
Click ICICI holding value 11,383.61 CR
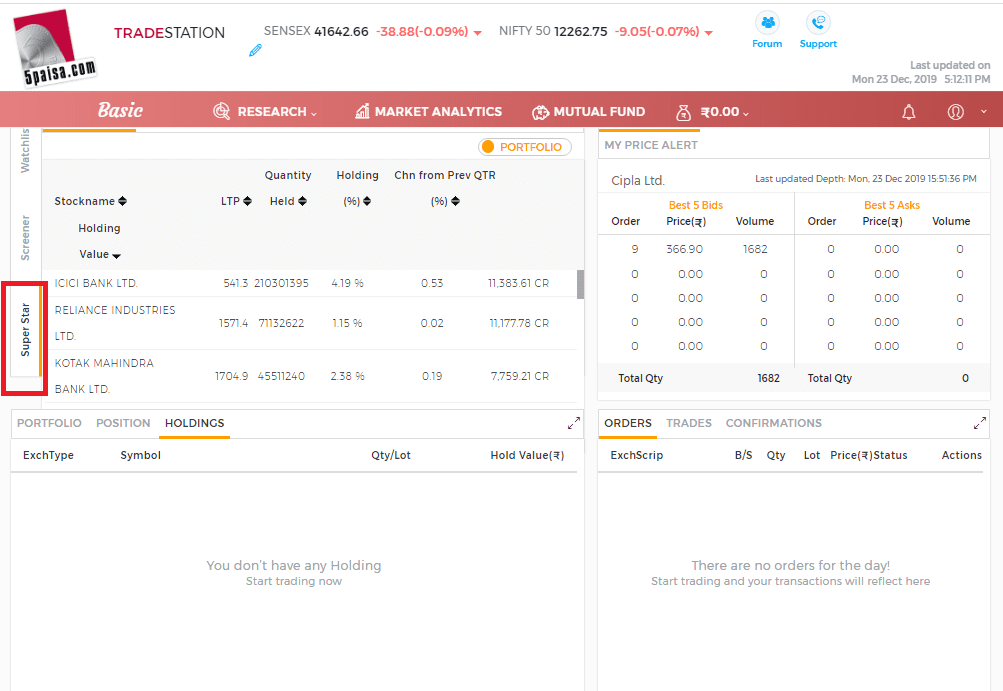(518, 283)
